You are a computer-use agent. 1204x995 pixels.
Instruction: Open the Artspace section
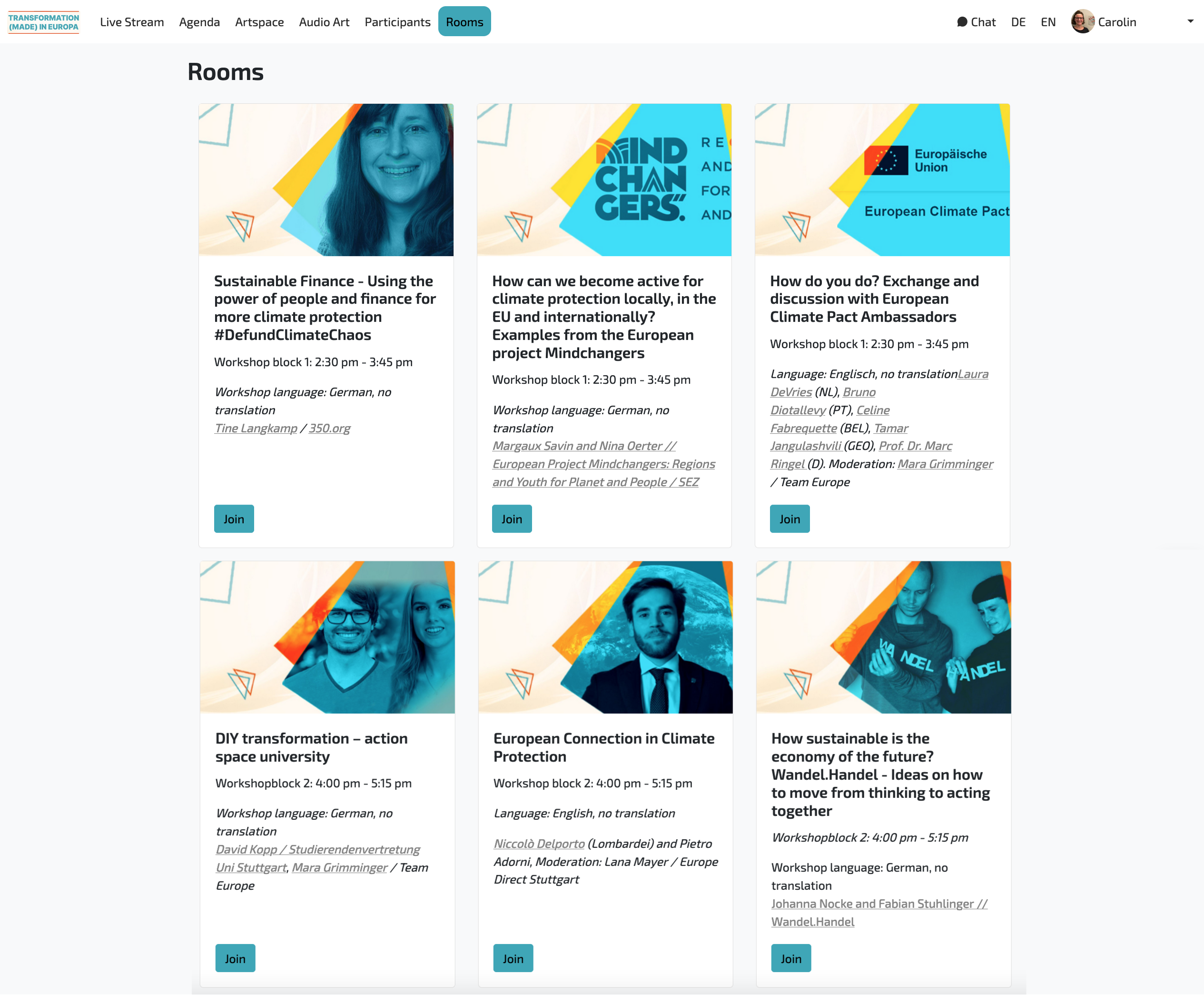tap(259, 22)
